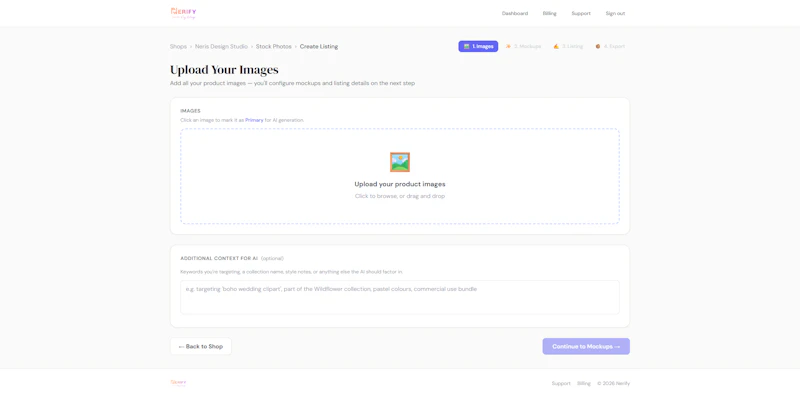Continue to Mockups

pyautogui.click(x=586, y=346)
